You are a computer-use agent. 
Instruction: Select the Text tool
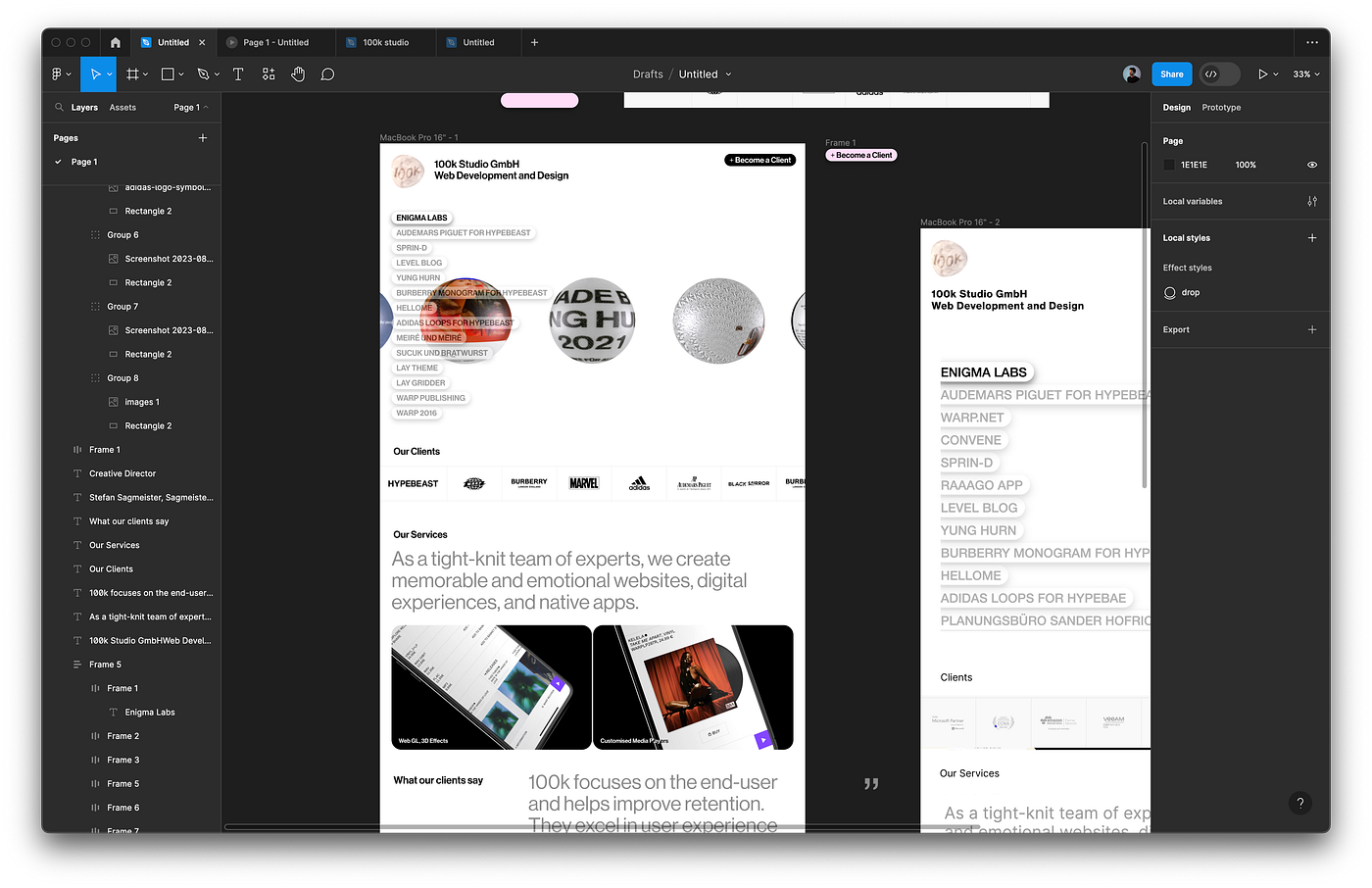coord(237,74)
